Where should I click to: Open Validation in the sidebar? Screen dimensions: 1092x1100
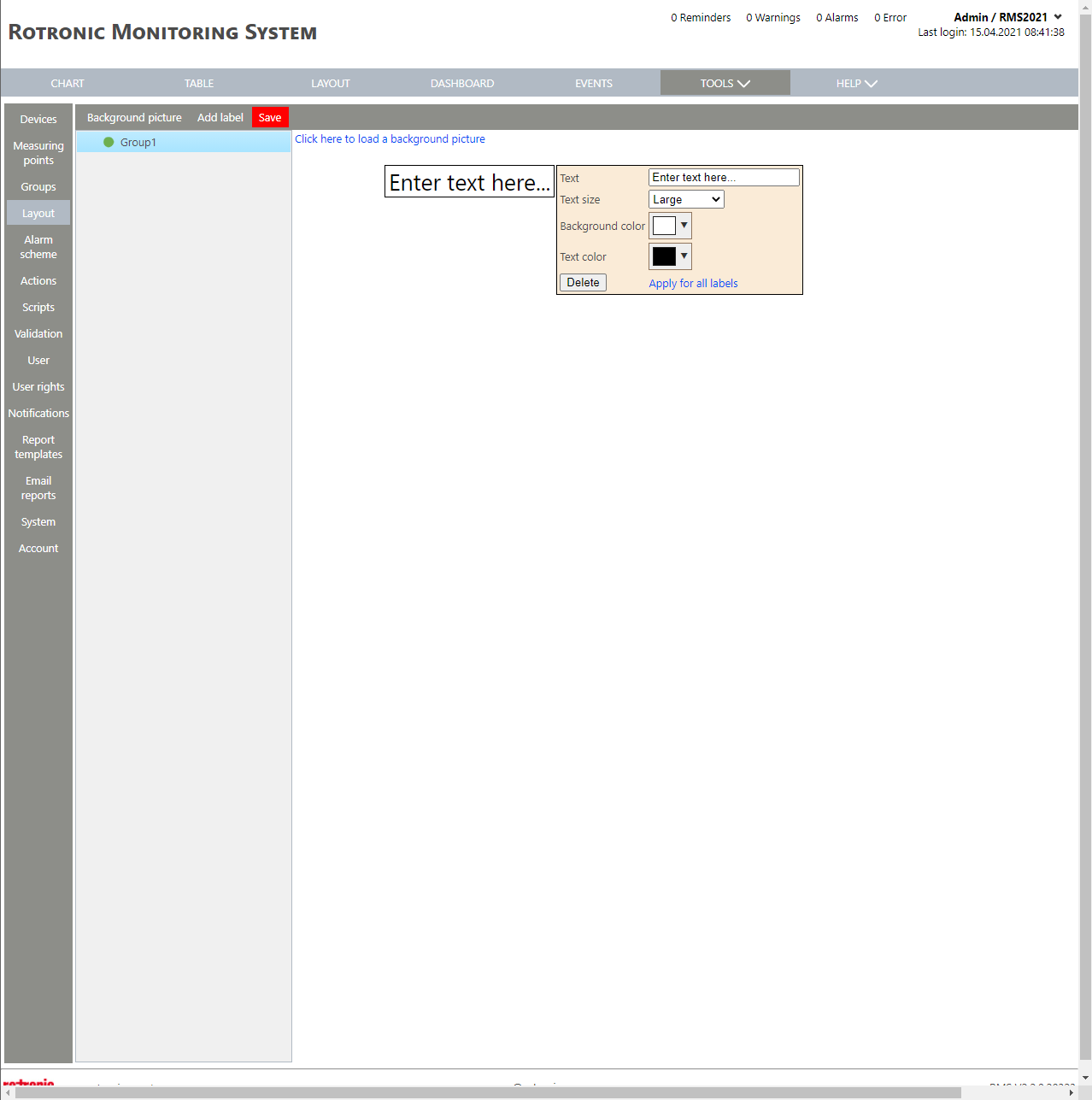[38, 333]
